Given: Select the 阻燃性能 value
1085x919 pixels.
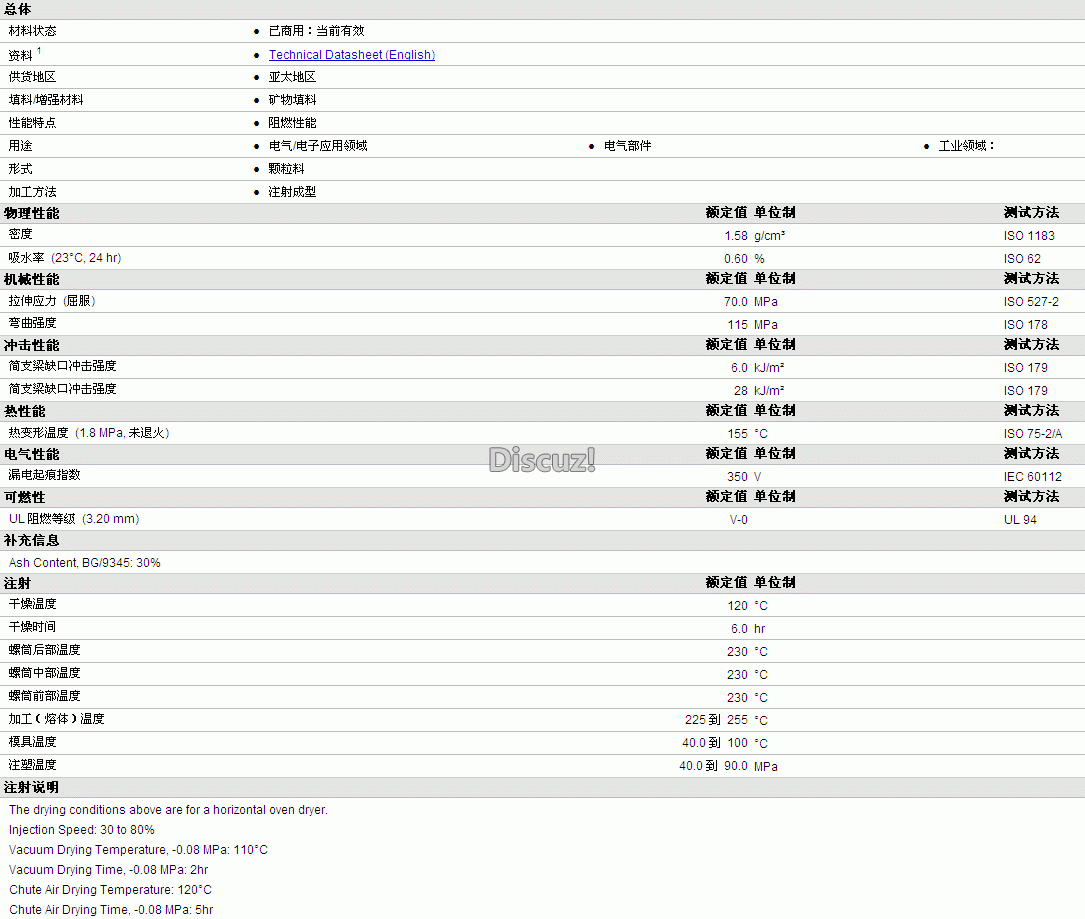Looking at the screenshot, I should click(x=292, y=123).
